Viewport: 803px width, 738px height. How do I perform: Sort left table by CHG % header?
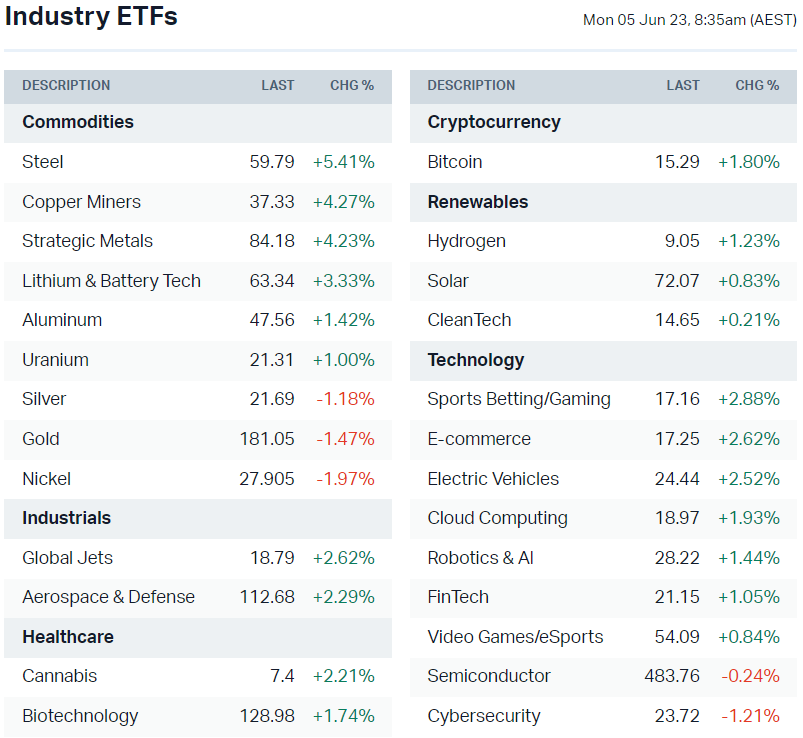pyautogui.click(x=352, y=86)
